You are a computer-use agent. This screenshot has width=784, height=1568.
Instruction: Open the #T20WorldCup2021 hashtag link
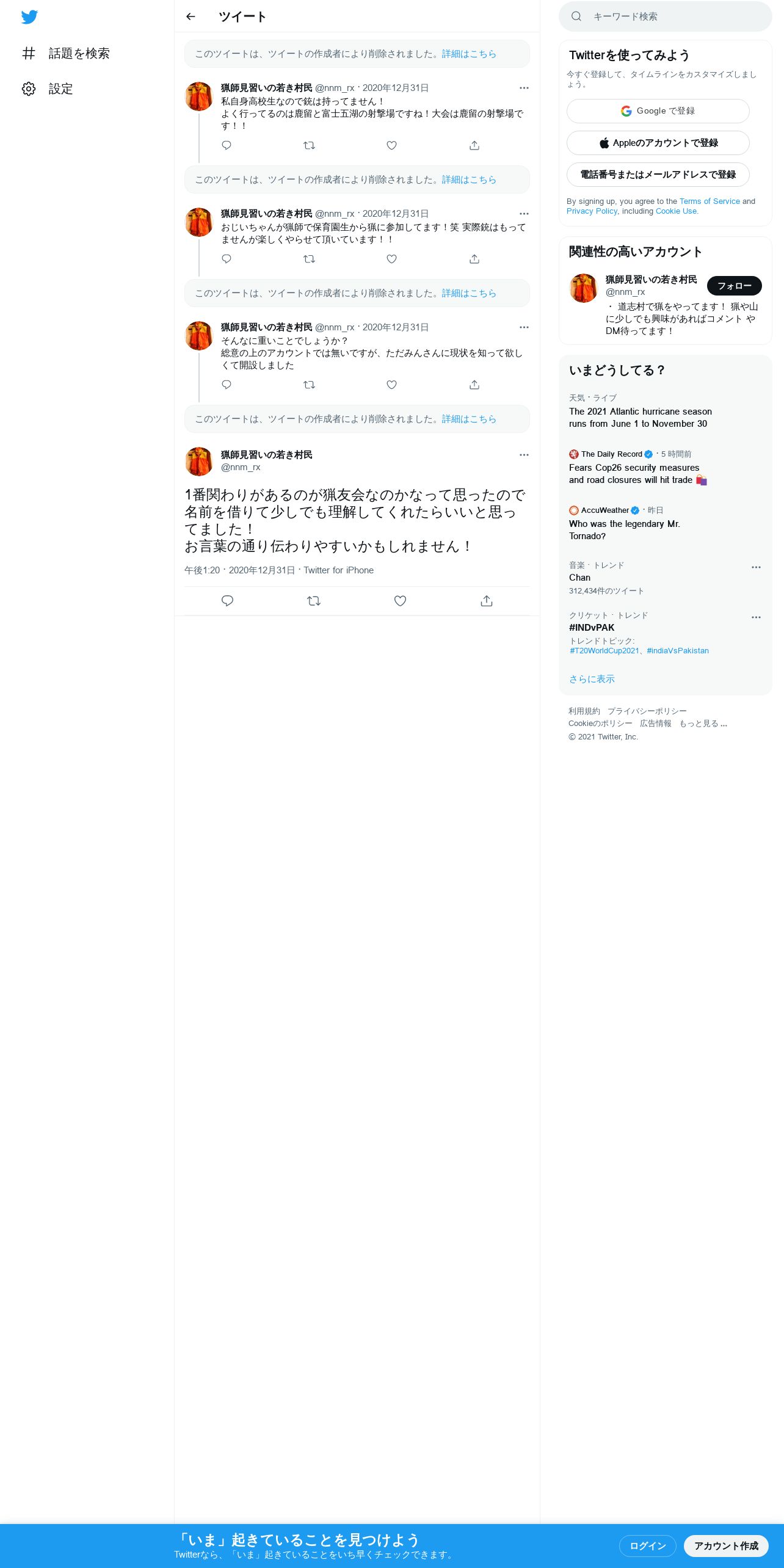point(604,651)
